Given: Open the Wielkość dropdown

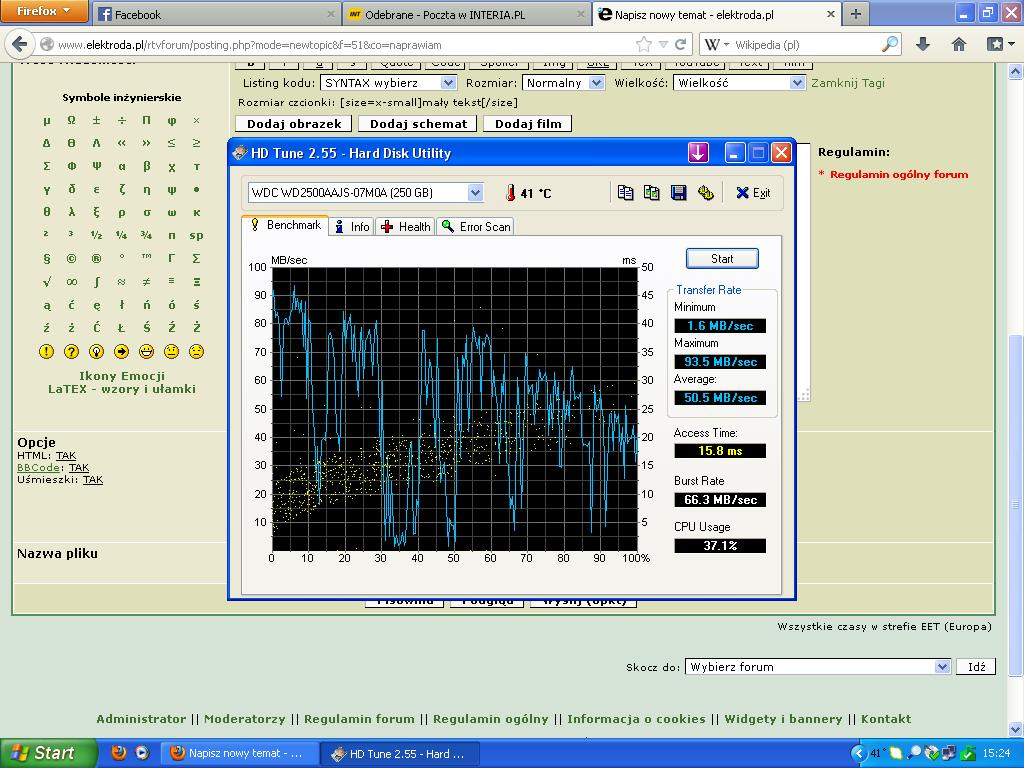Looking at the screenshot, I should point(739,83).
